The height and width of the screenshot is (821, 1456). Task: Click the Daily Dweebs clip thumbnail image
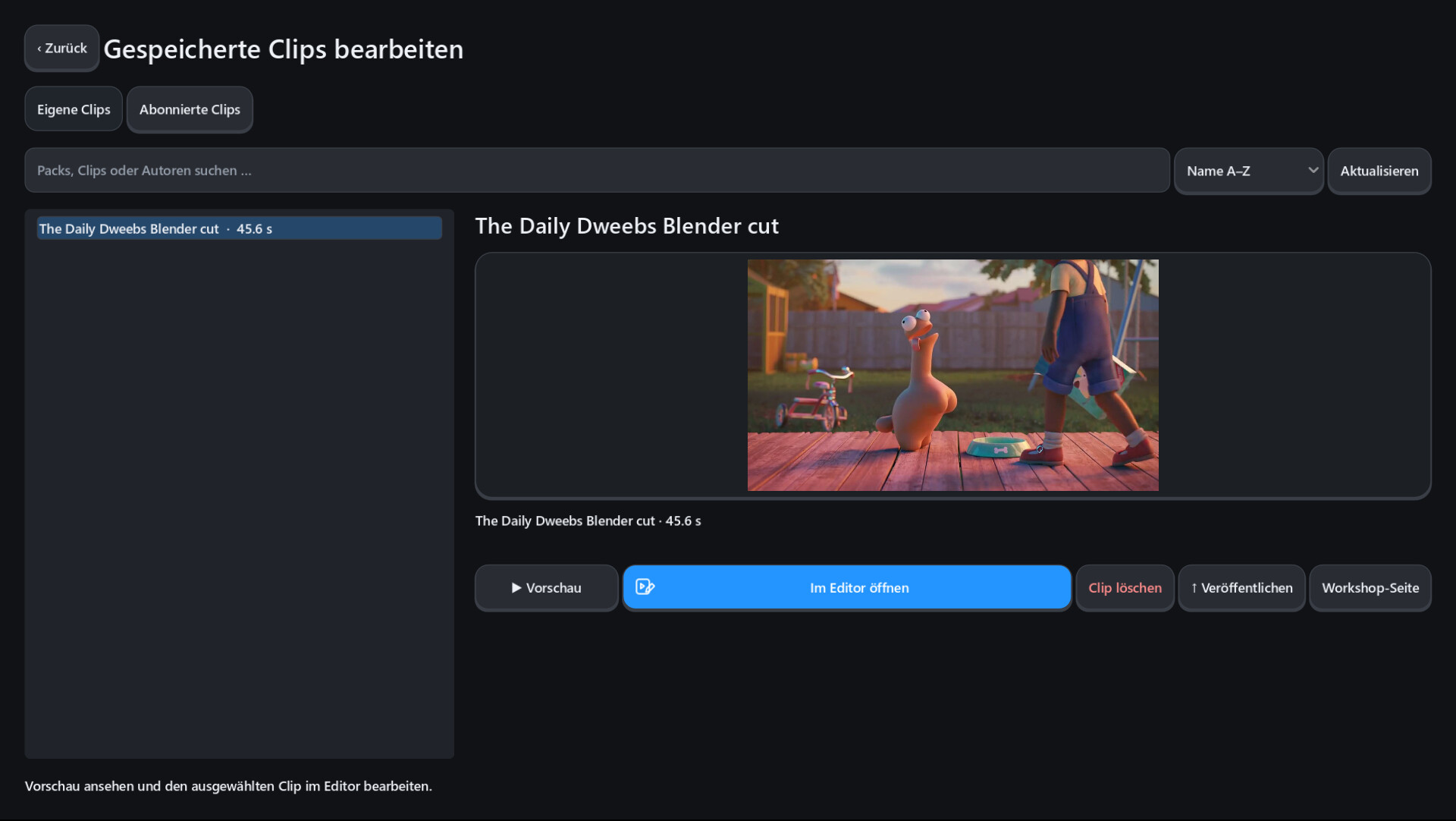(x=952, y=375)
